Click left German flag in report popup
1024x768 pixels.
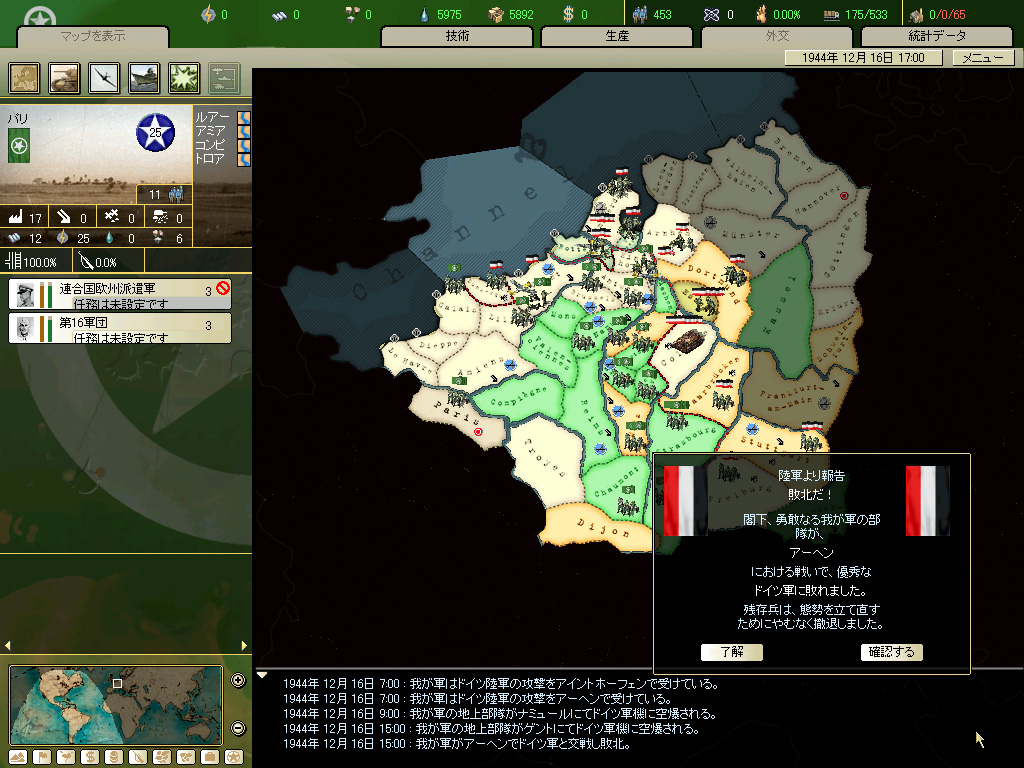pyautogui.click(x=685, y=502)
